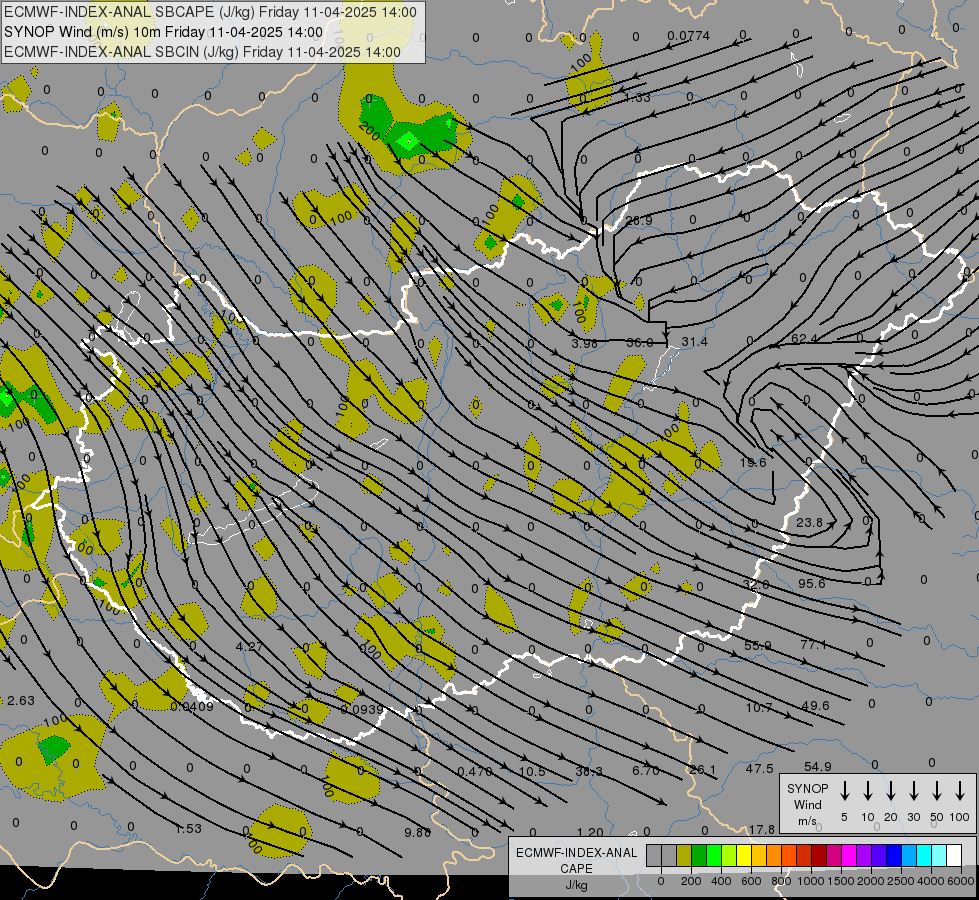This screenshot has width=979, height=900.
Task: Click the 1.33 value on the map
Action: coord(637,97)
